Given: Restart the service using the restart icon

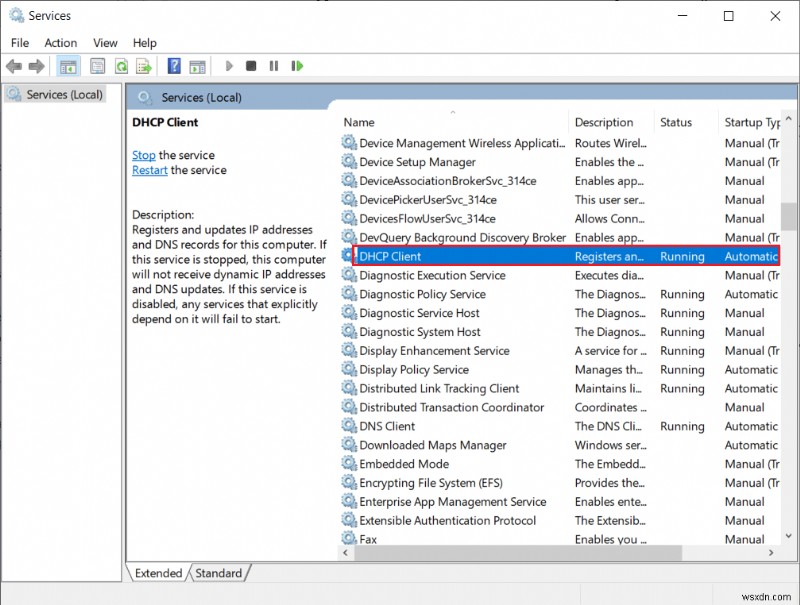Looking at the screenshot, I should [296, 66].
